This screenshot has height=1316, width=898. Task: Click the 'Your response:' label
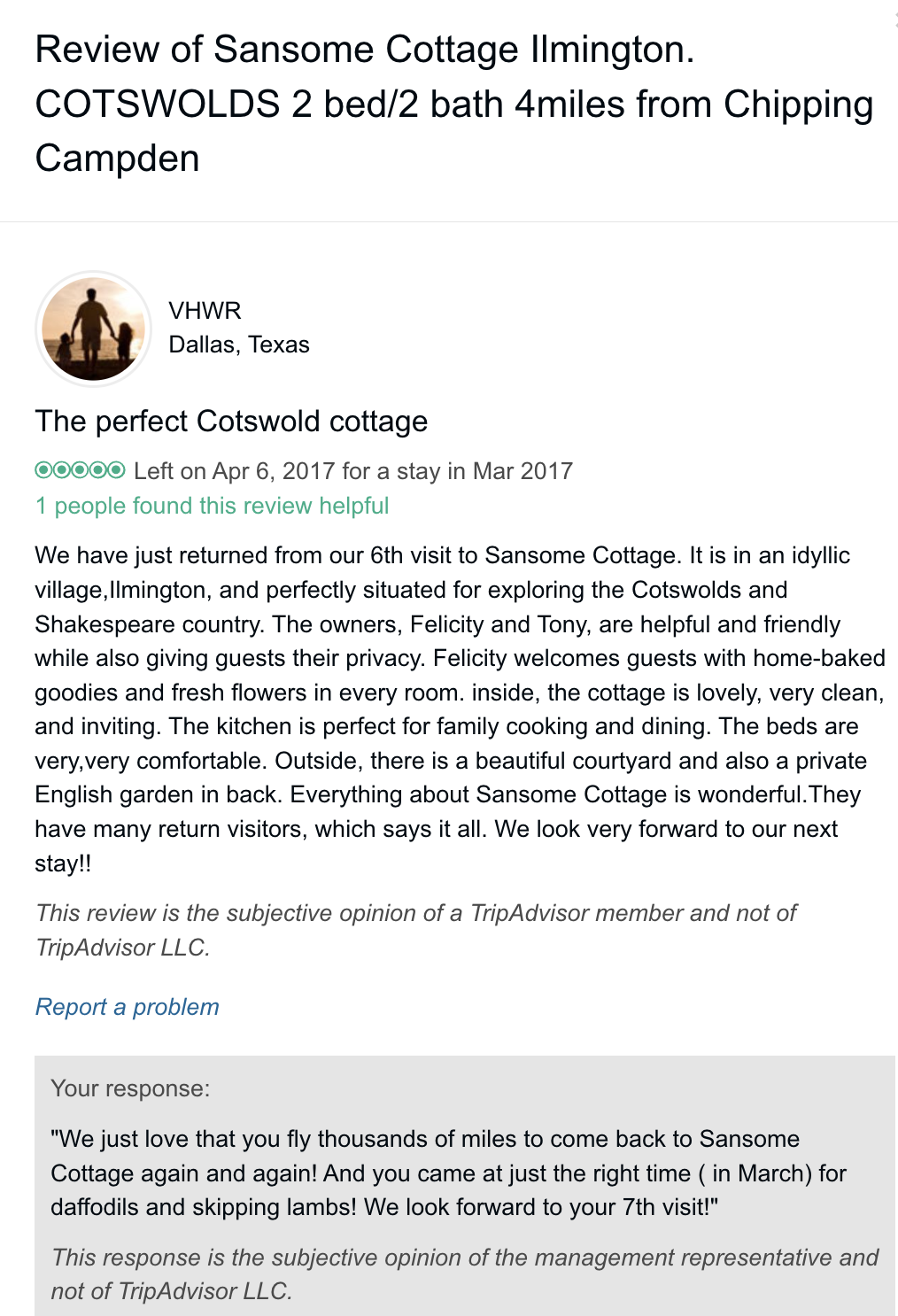tap(130, 1088)
